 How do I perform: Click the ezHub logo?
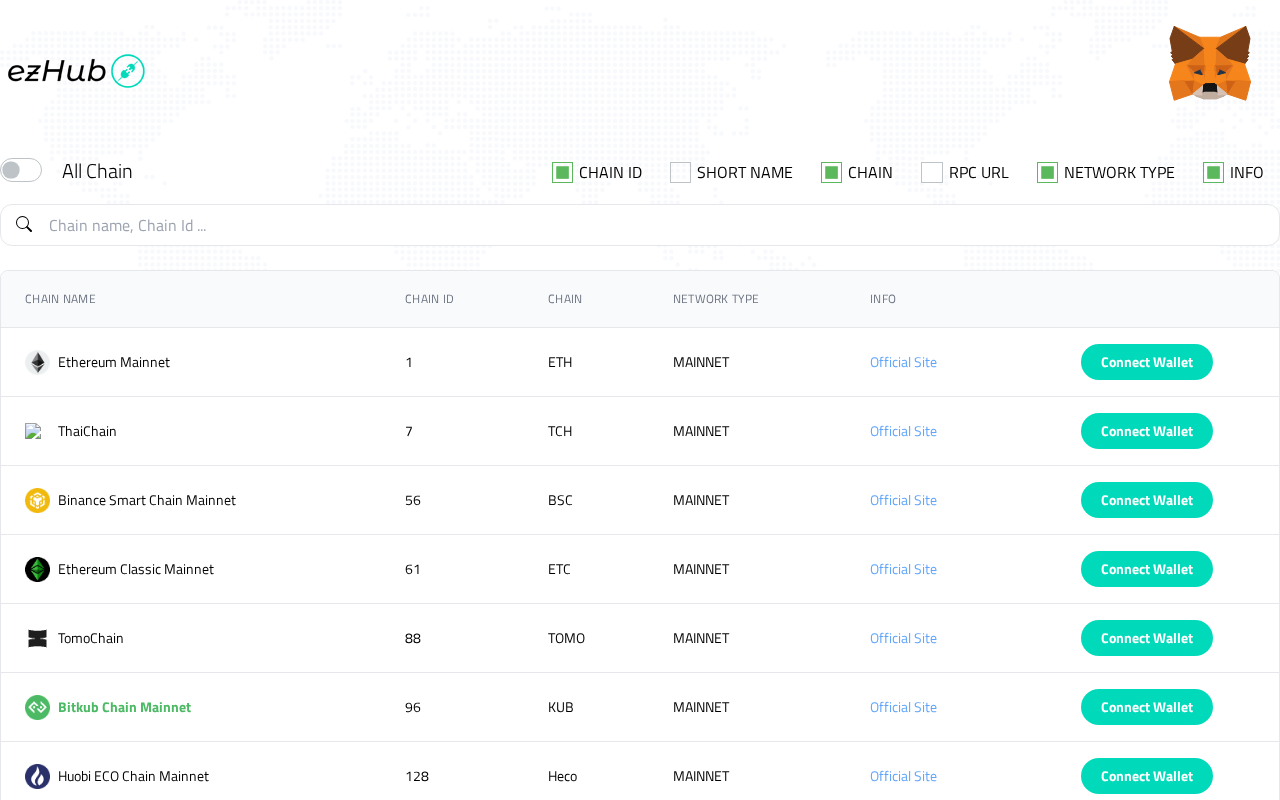point(76,71)
